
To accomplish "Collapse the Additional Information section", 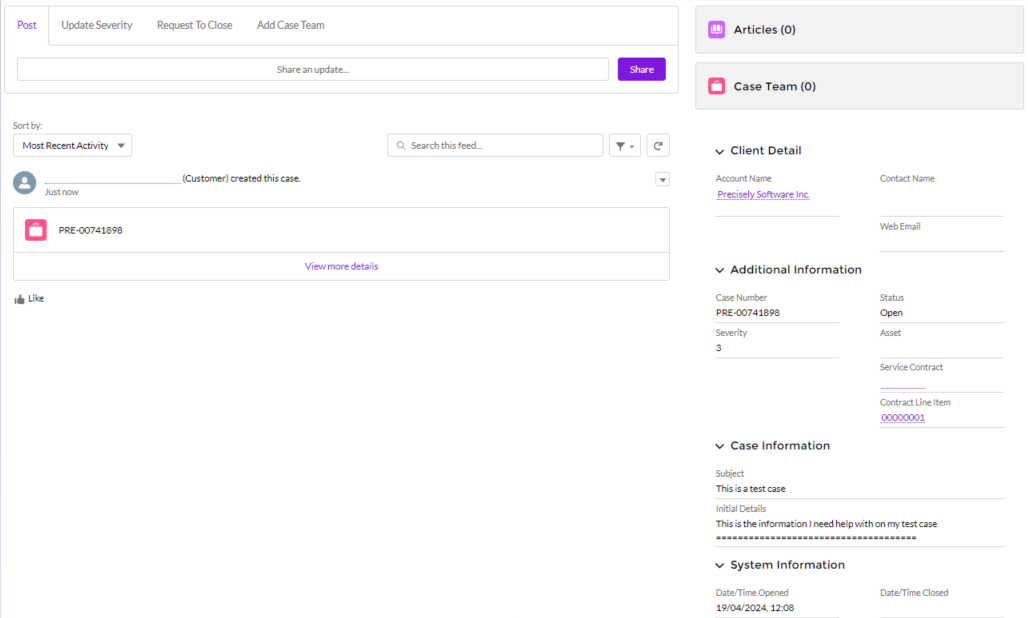I will (x=720, y=270).
